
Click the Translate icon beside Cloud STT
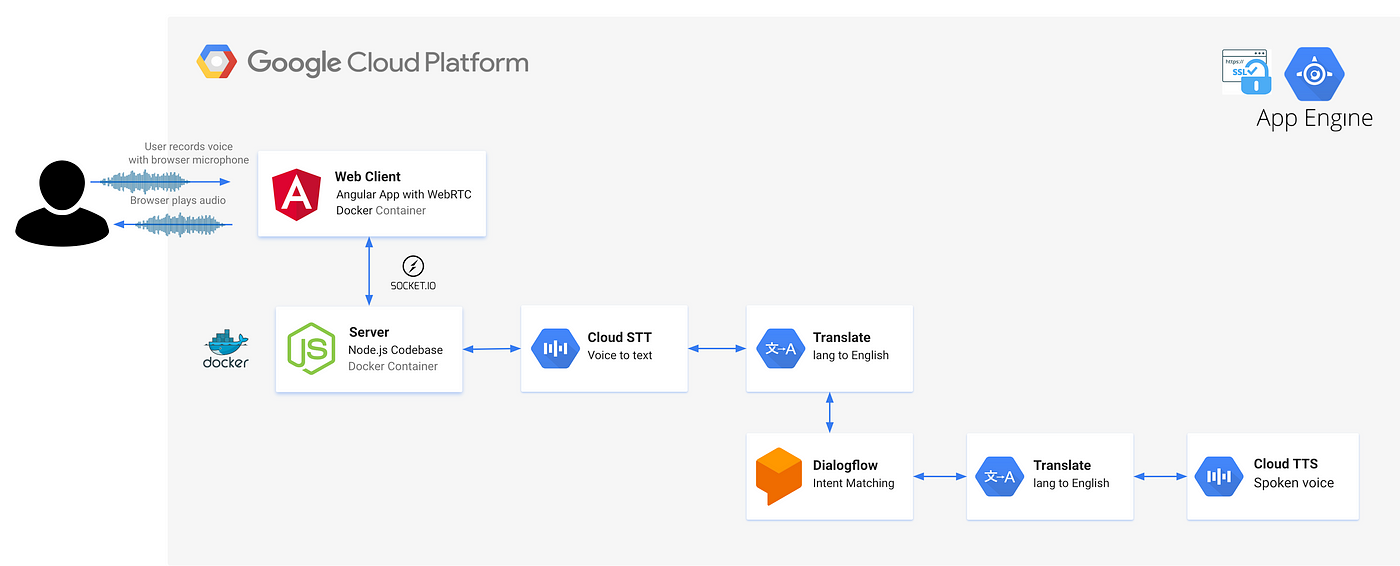(780, 349)
